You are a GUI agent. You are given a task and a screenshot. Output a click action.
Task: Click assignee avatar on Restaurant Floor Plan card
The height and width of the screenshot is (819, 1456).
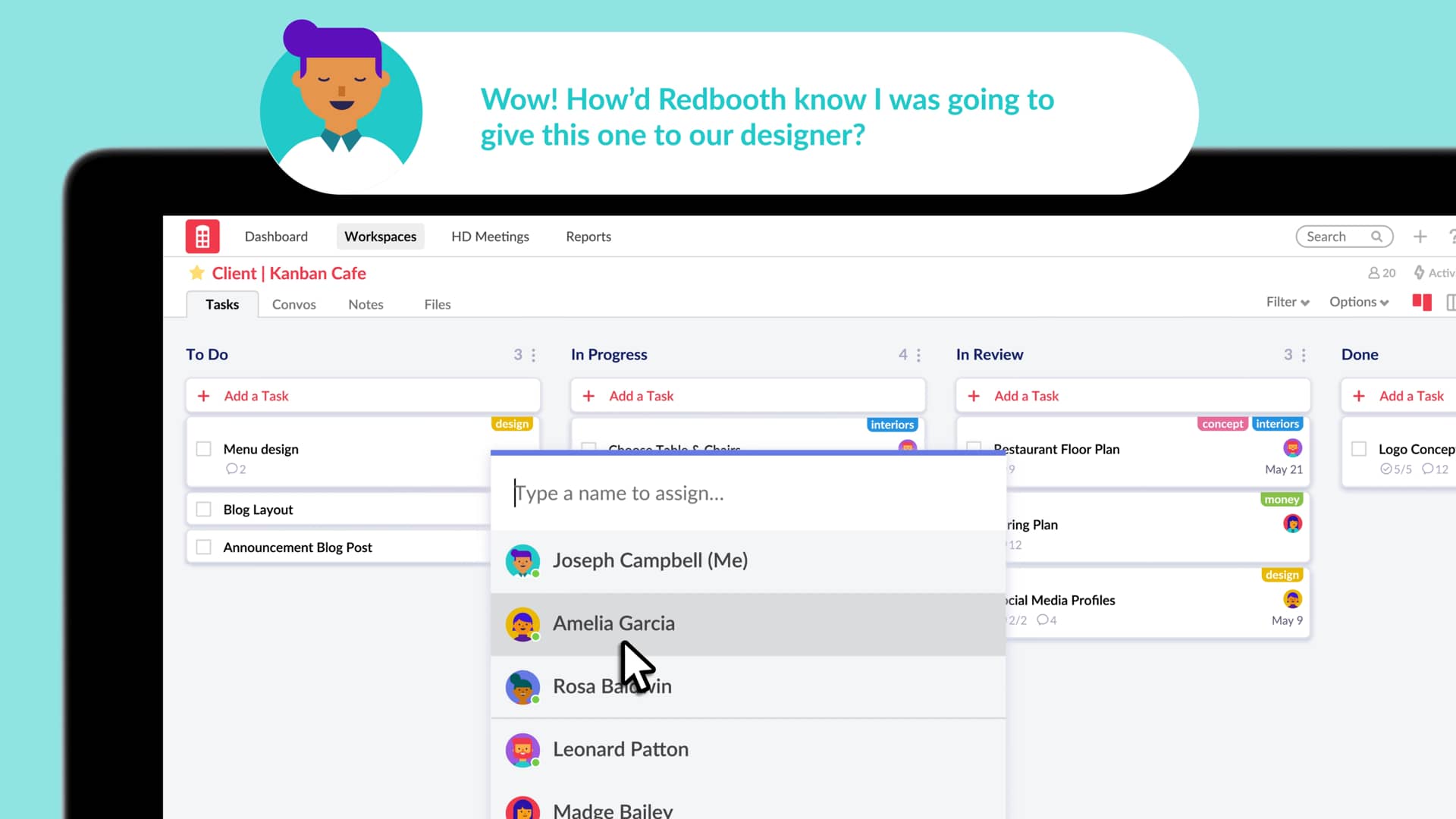pos(1292,447)
